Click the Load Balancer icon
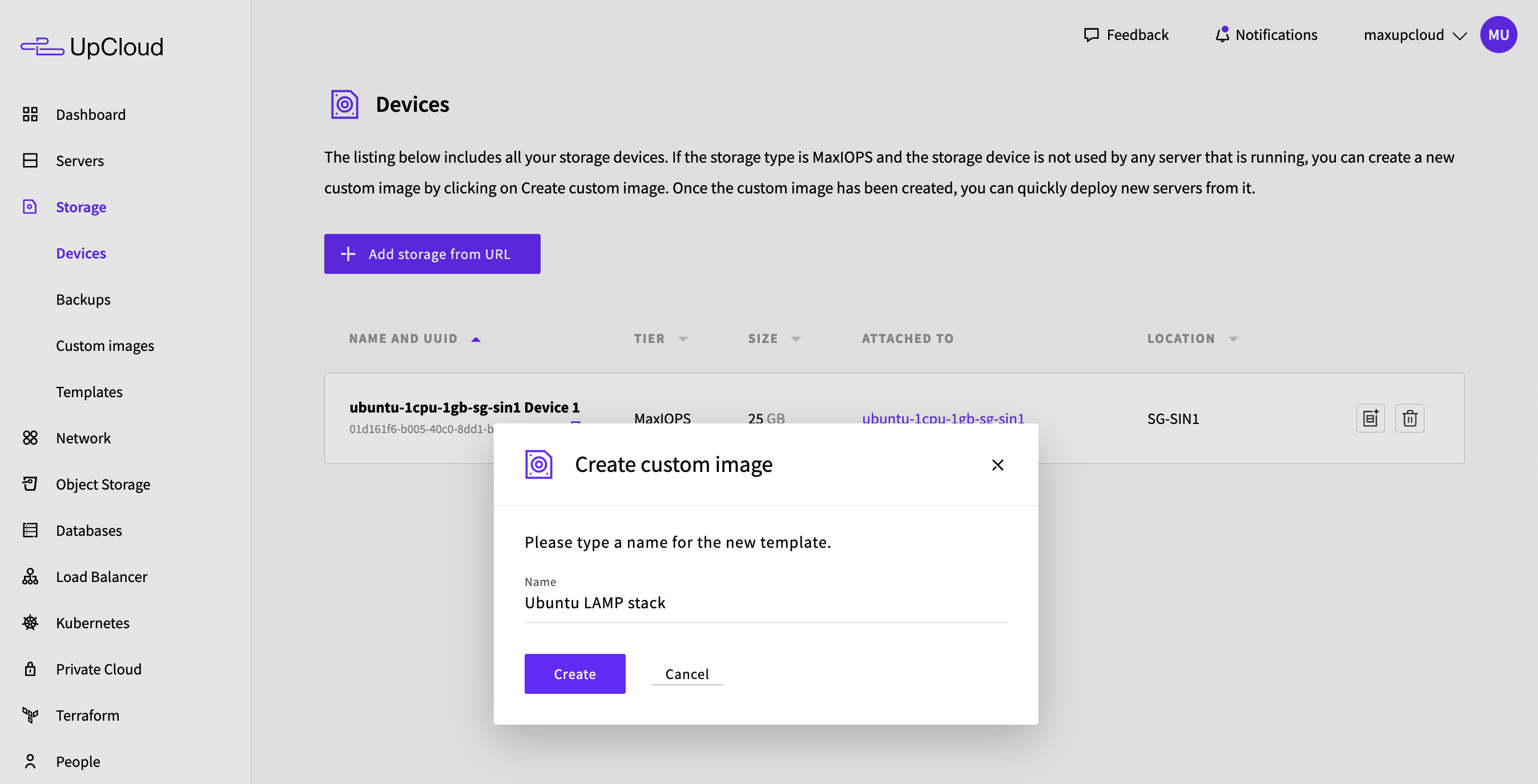Image resolution: width=1538 pixels, height=784 pixels. click(x=30, y=576)
